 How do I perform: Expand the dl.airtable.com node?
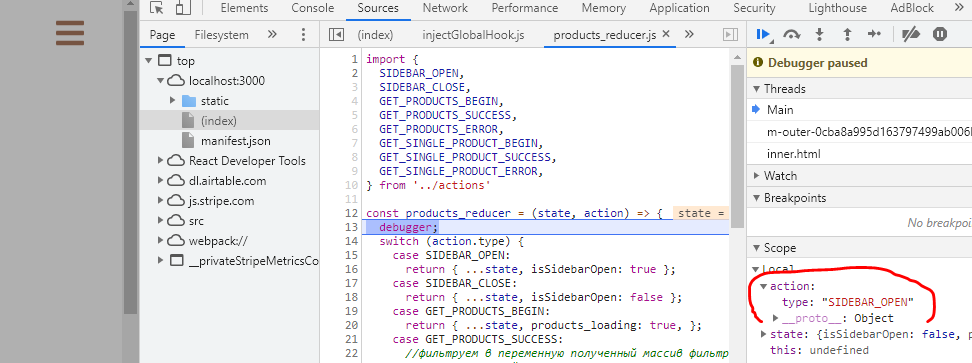pyautogui.click(x=161, y=180)
